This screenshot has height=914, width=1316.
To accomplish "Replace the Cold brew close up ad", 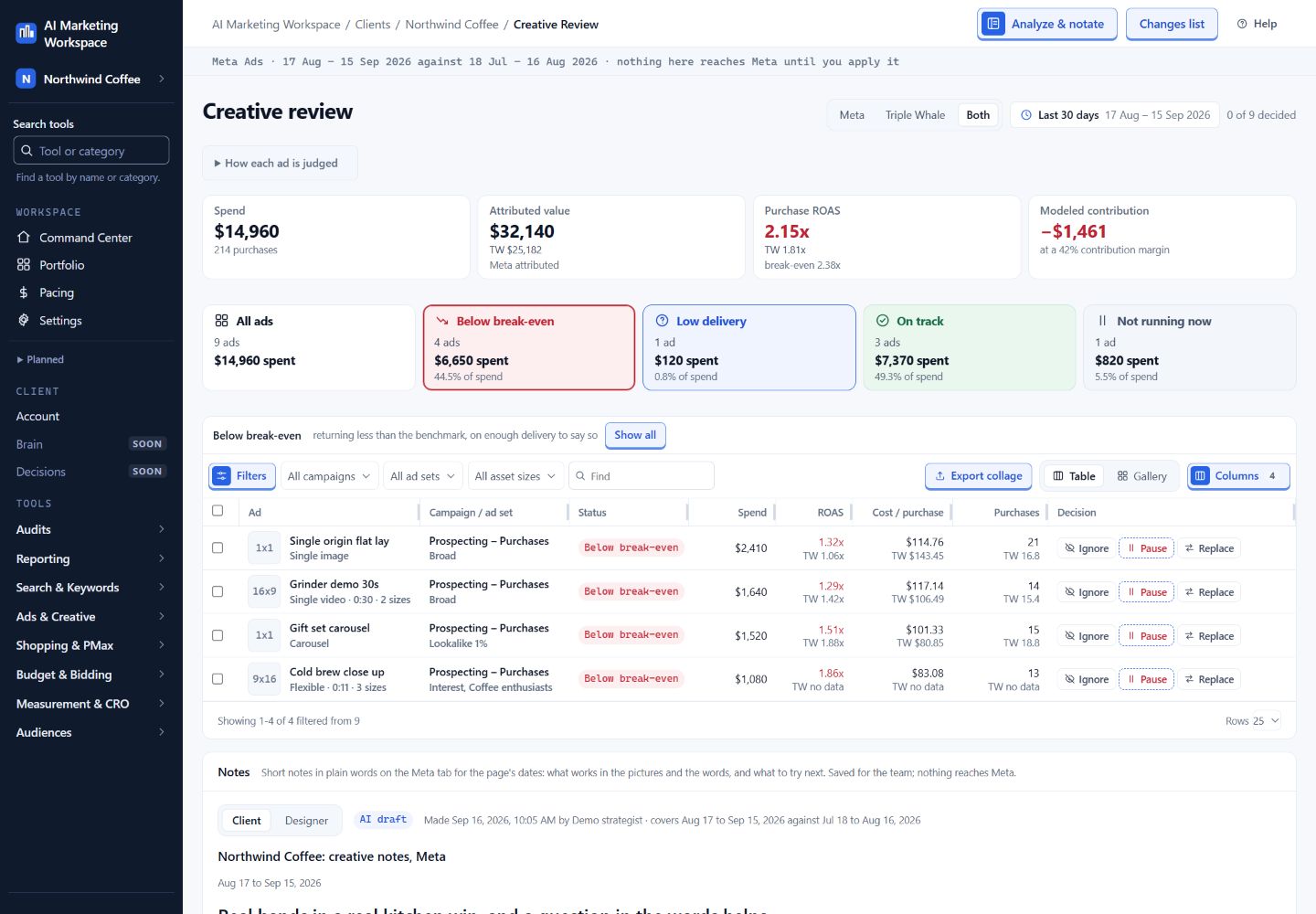I will click(1208, 679).
